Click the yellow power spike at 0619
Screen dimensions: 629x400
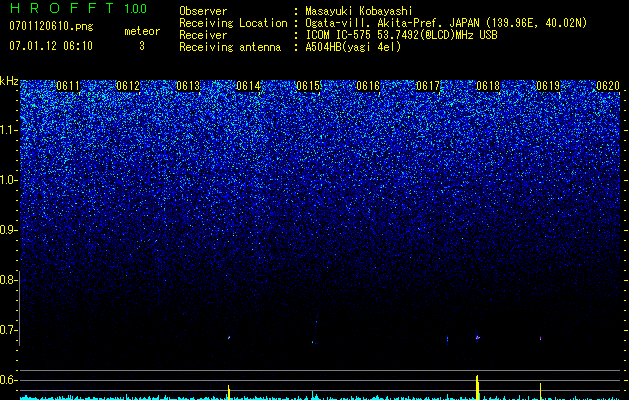point(540,392)
